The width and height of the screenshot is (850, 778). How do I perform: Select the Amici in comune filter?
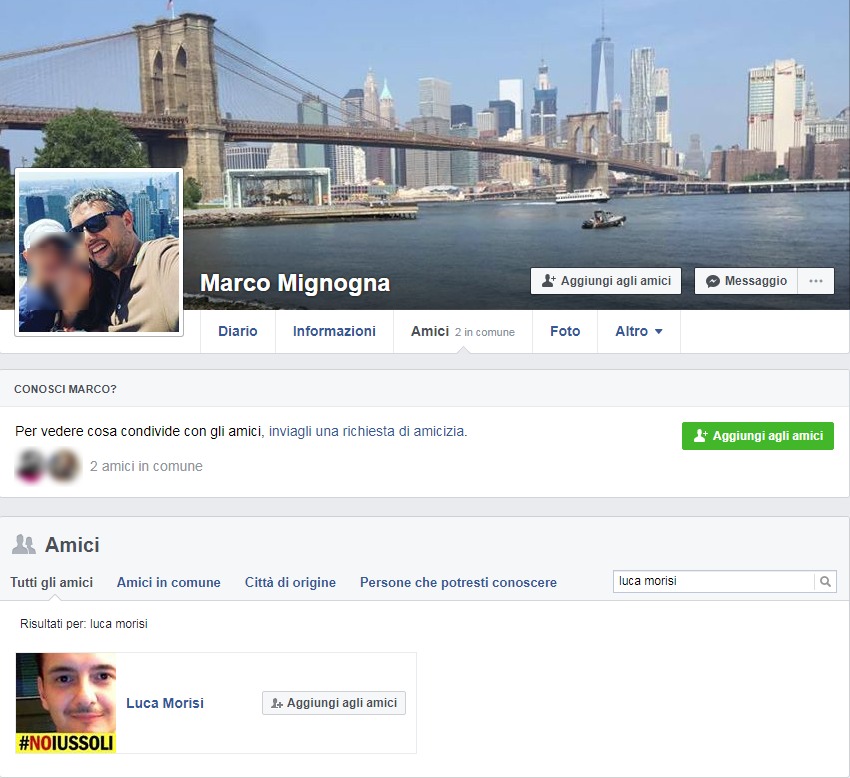169,582
